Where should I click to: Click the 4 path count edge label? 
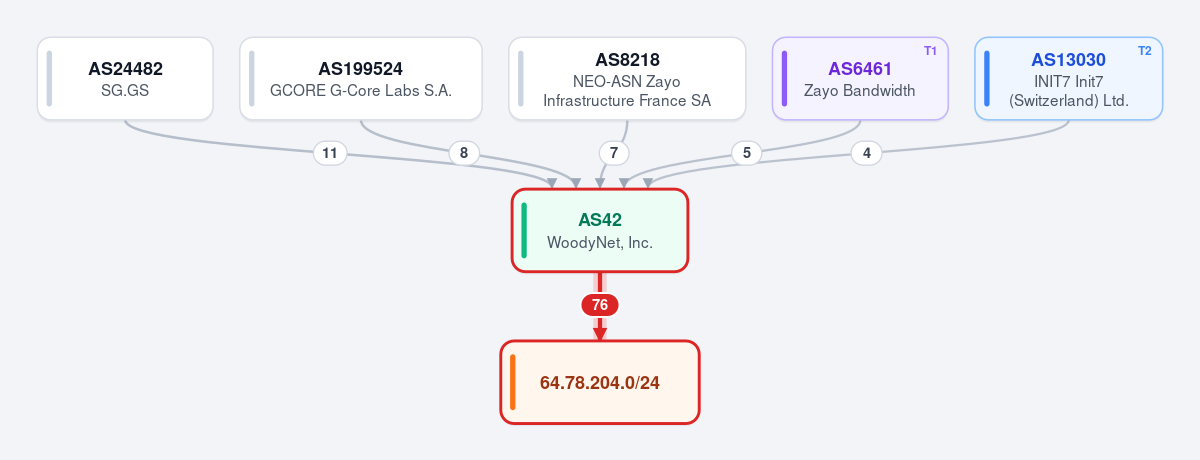[866, 153]
